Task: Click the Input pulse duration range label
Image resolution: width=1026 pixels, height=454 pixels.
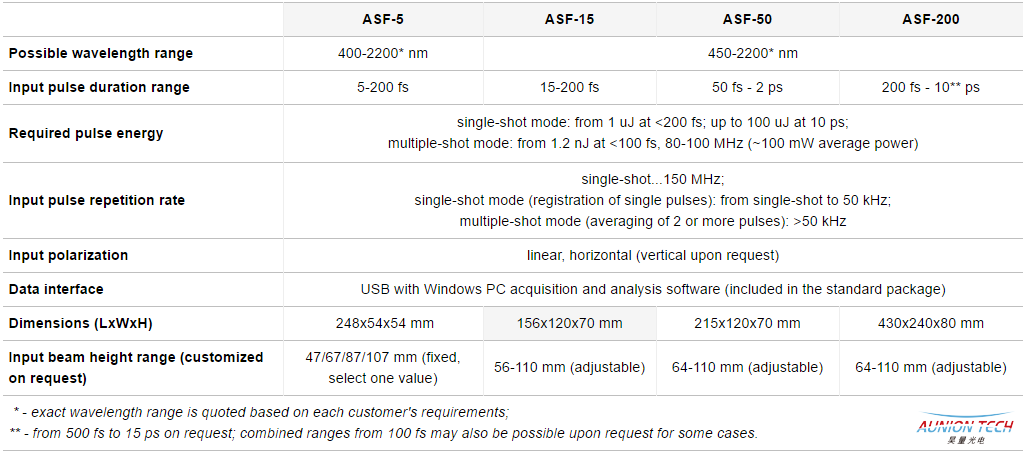Action: pyautogui.click(x=99, y=88)
